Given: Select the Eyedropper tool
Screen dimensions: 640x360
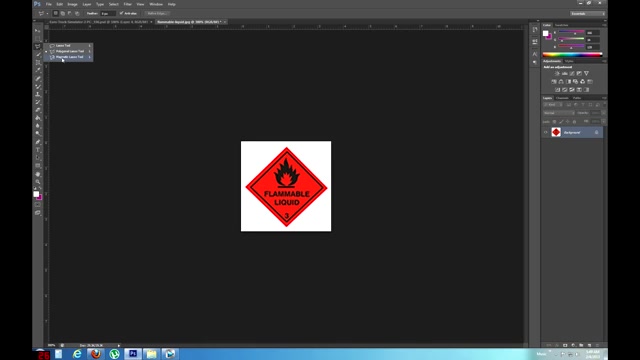Looking at the screenshot, I should pyautogui.click(x=38, y=70).
